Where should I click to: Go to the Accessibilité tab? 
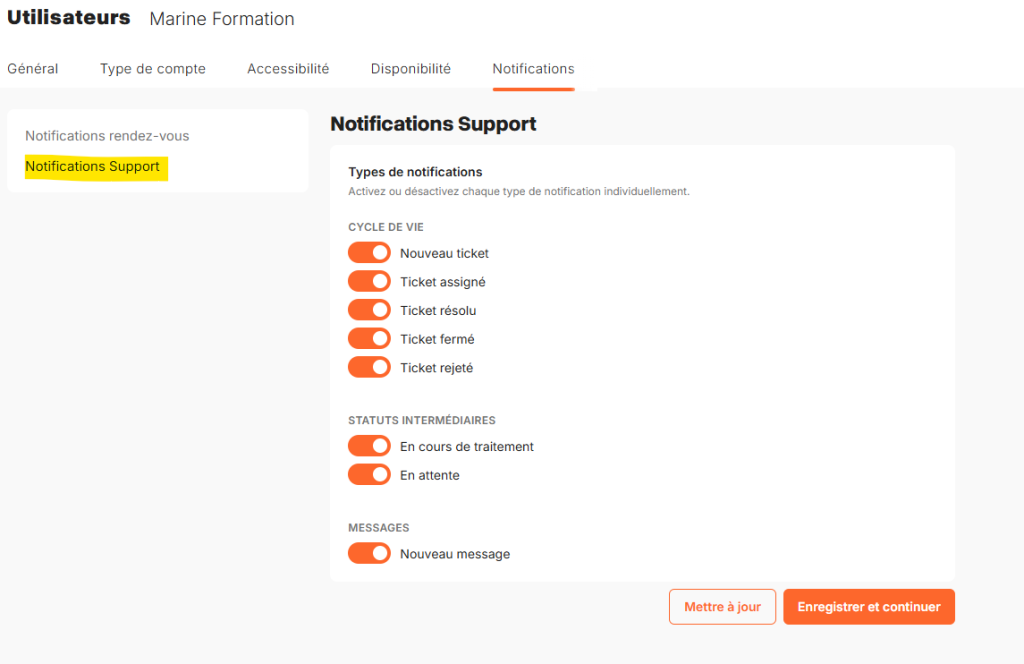[288, 69]
